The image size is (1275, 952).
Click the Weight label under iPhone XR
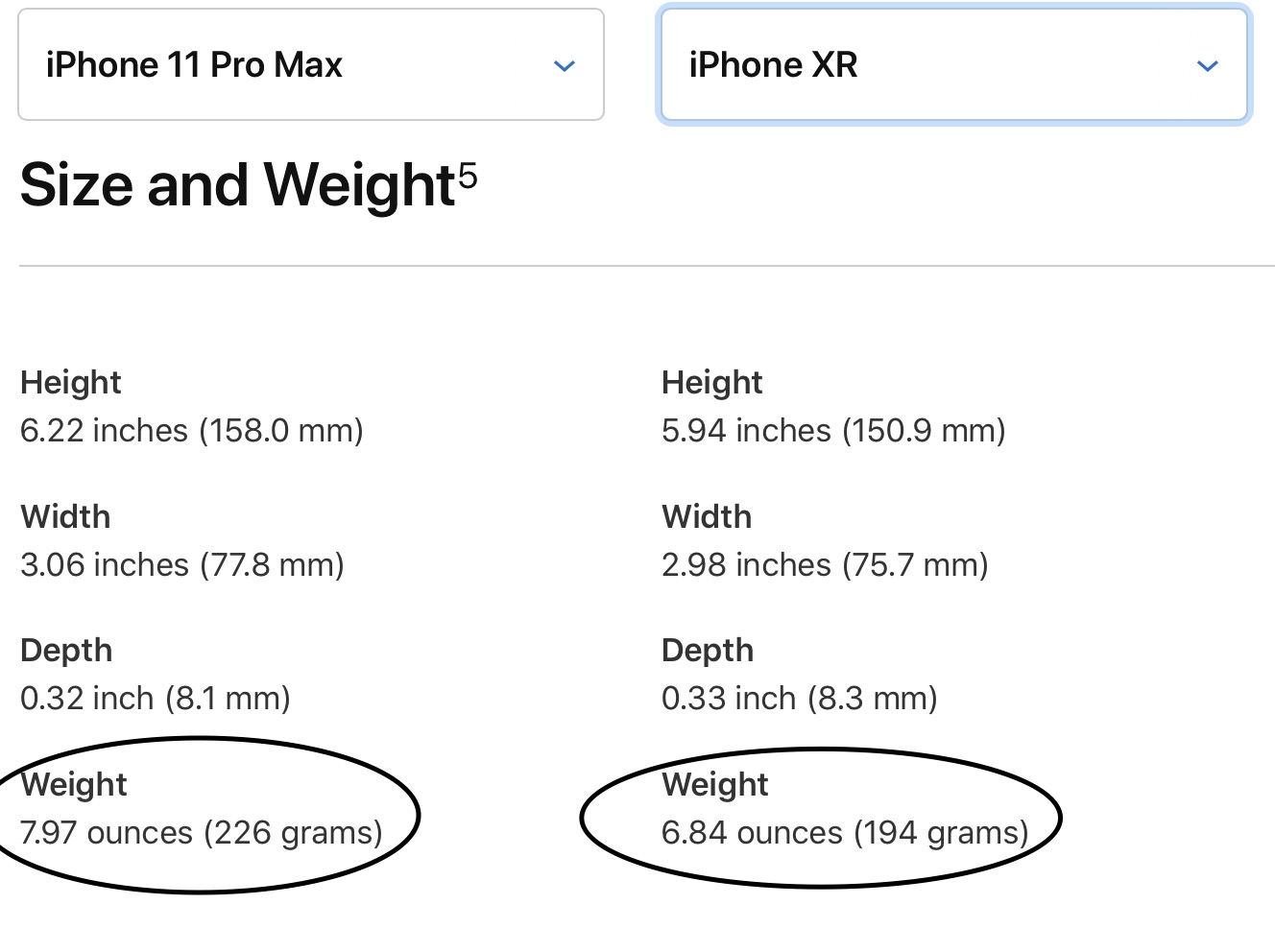(x=715, y=784)
